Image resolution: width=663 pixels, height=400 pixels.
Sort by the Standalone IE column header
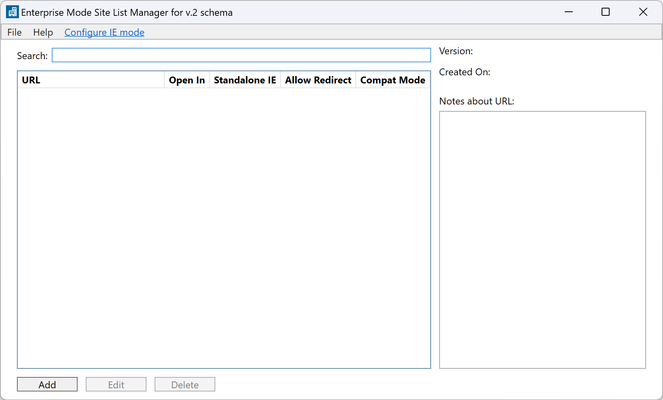tap(245, 80)
